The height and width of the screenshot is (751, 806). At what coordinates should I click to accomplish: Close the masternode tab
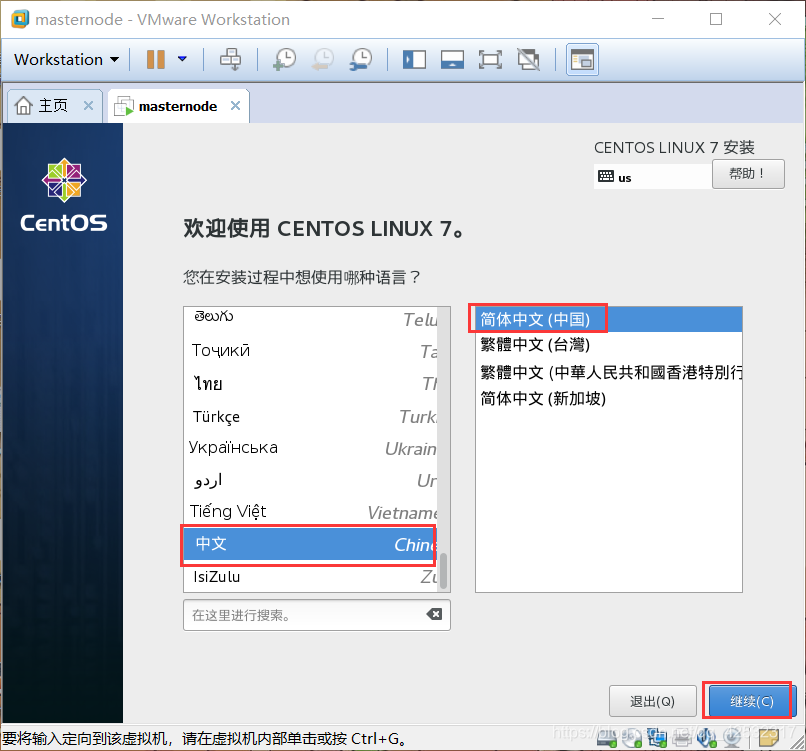[x=235, y=105]
